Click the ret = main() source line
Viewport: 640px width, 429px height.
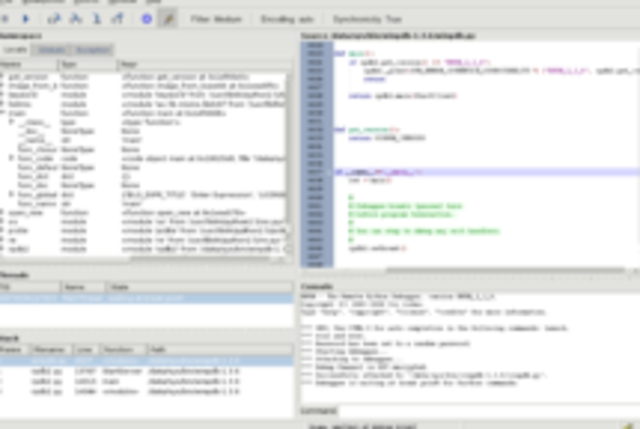click(x=370, y=180)
